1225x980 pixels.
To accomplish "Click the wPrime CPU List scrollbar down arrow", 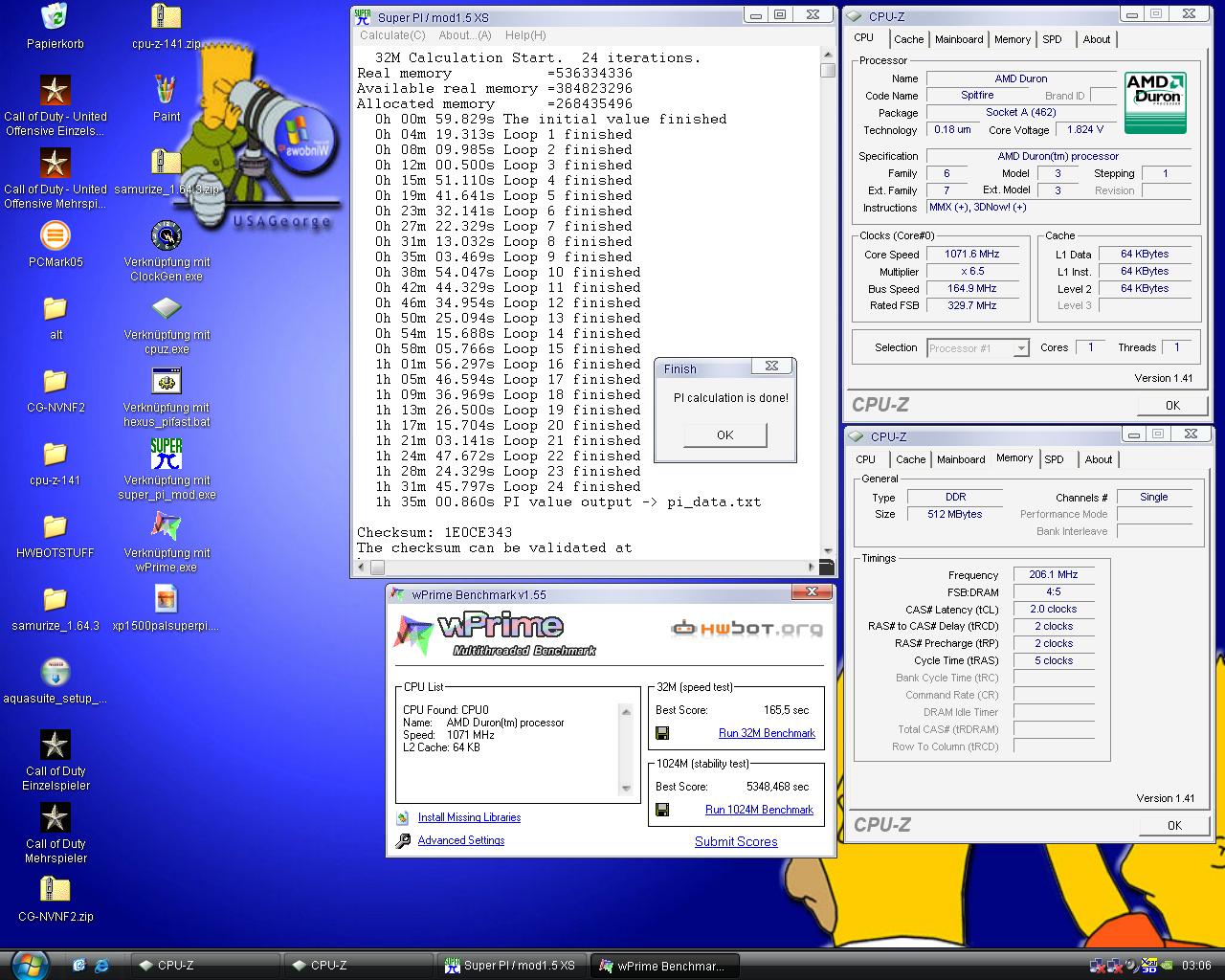I will [627, 789].
